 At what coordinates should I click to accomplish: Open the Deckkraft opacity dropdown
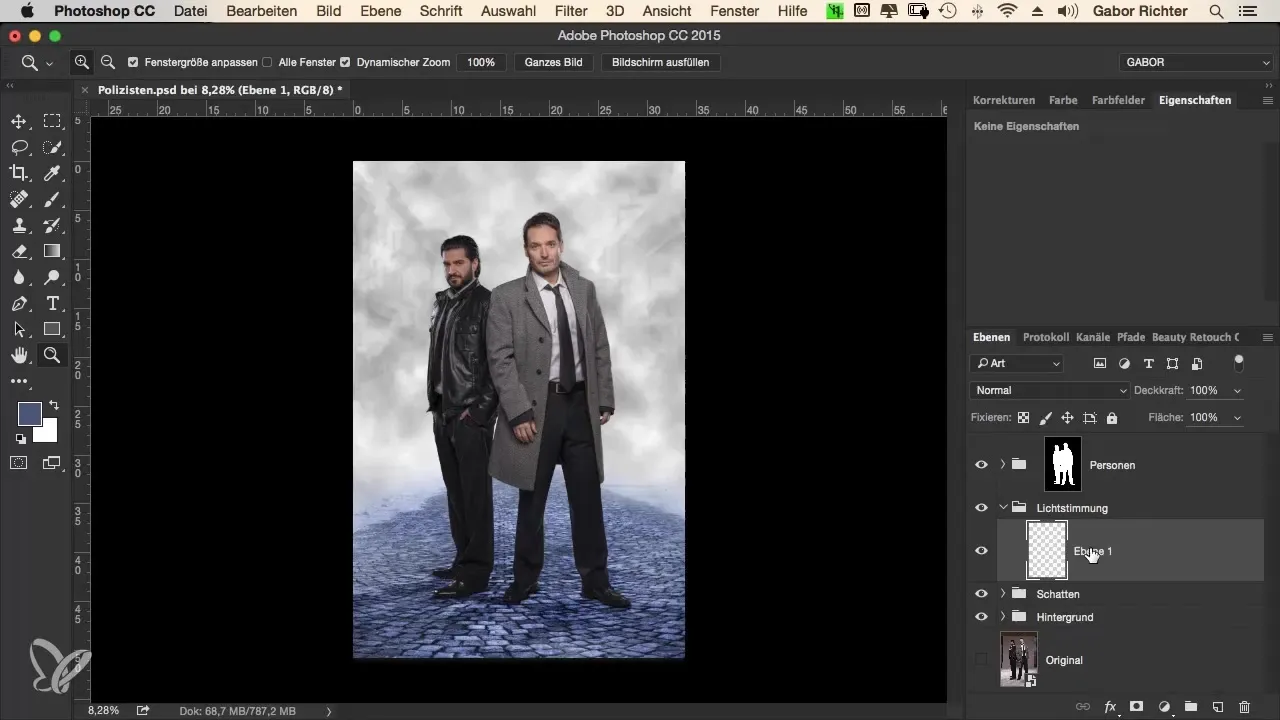(x=1239, y=390)
